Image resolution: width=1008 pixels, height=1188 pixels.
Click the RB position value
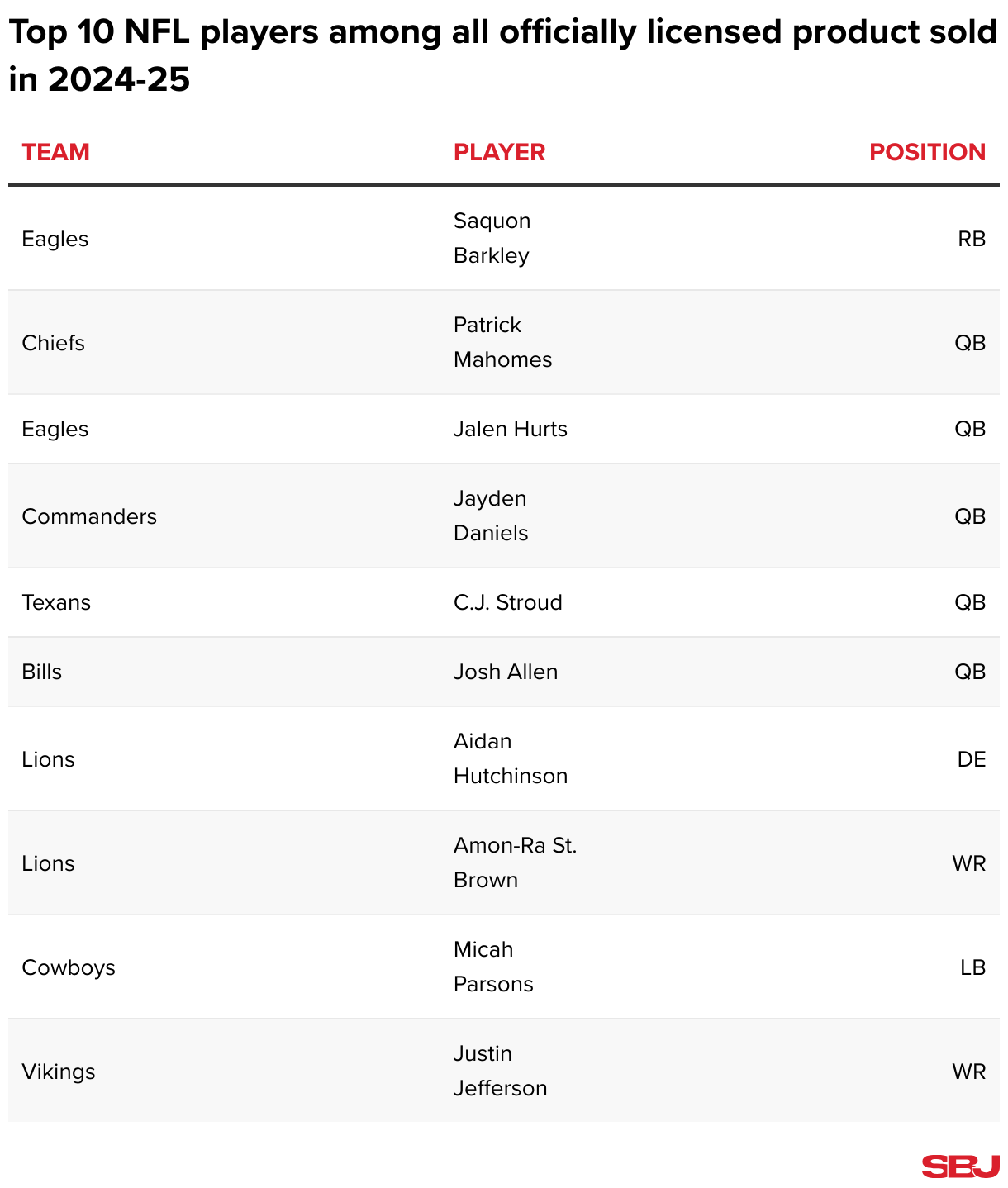pyautogui.click(x=972, y=239)
